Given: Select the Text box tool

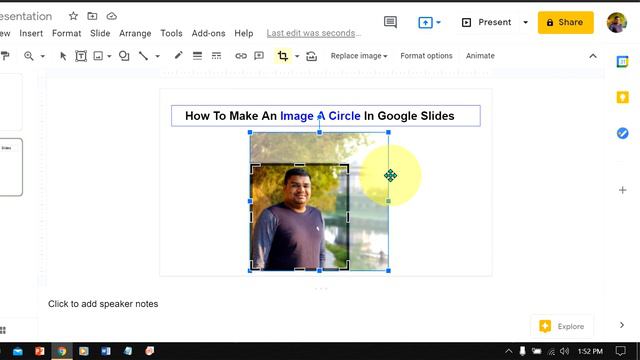Looking at the screenshot, I should (x=81, y=56).
